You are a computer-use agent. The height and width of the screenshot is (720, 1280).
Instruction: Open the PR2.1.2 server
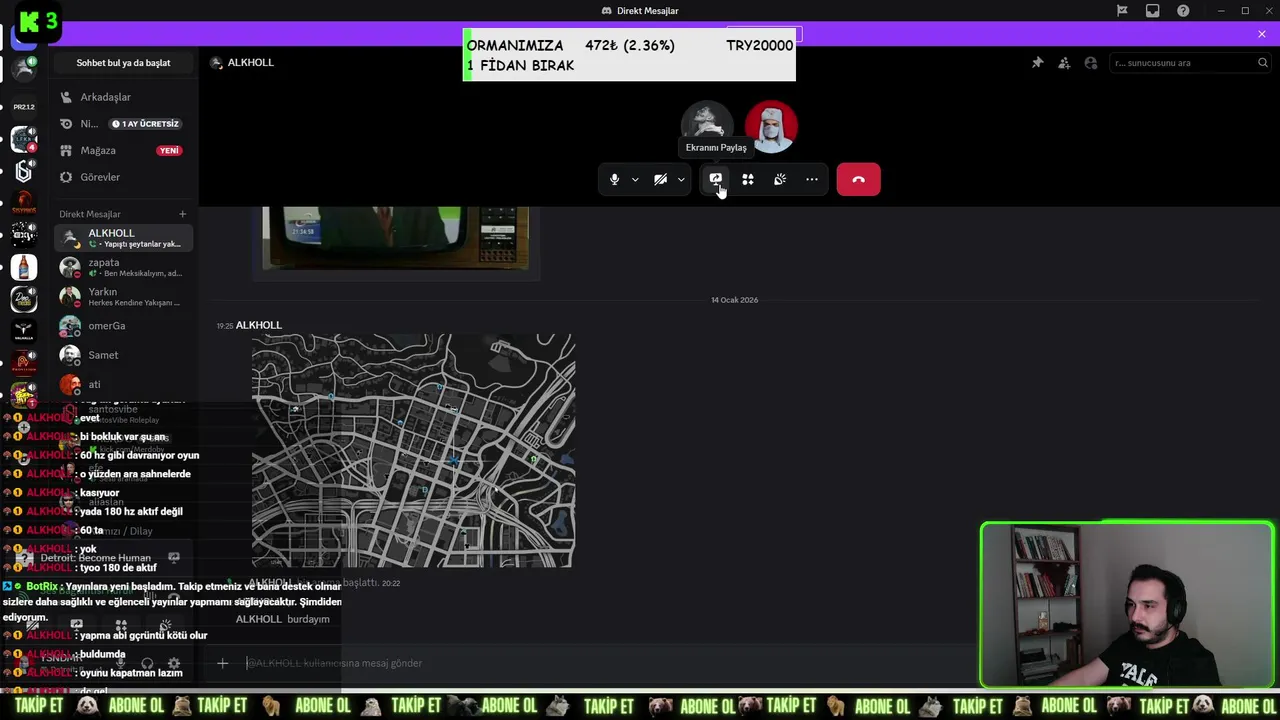24,106
